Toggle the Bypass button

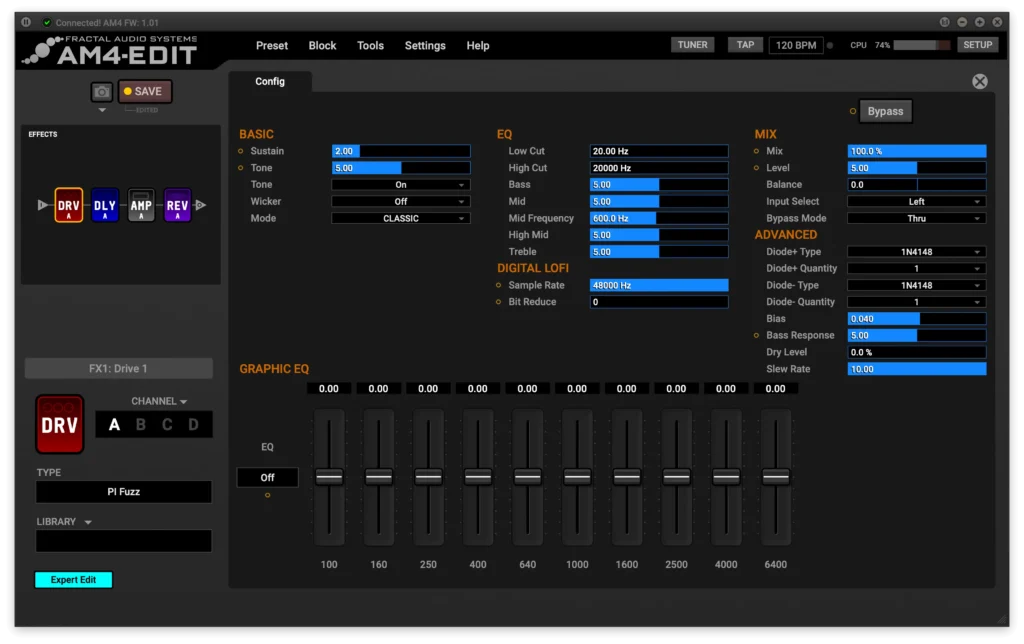pyautogui.click(x=885, y=111)
